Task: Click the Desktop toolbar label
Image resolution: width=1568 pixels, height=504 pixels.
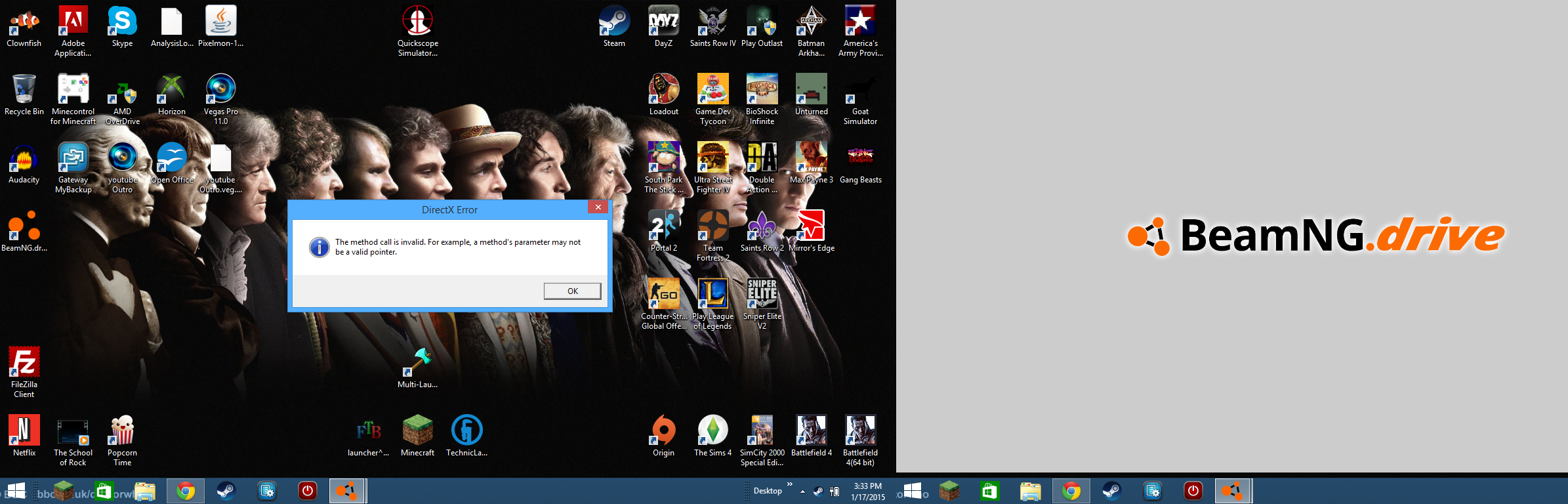Action: (x=768, y=491)
